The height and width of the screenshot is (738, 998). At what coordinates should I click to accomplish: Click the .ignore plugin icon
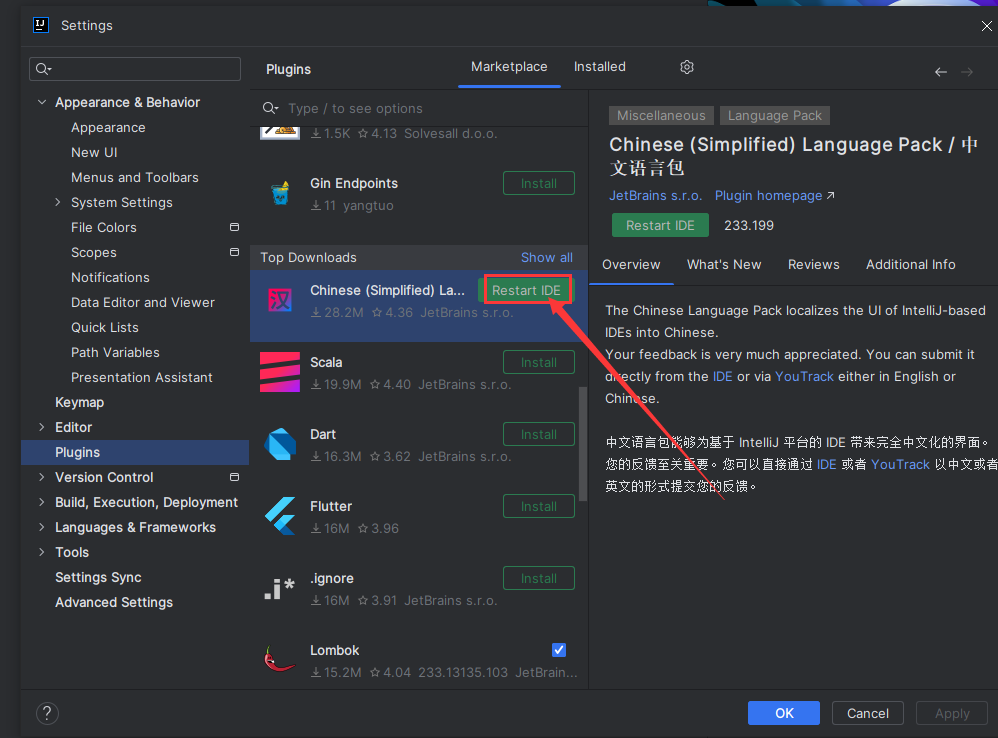[280, 588]
